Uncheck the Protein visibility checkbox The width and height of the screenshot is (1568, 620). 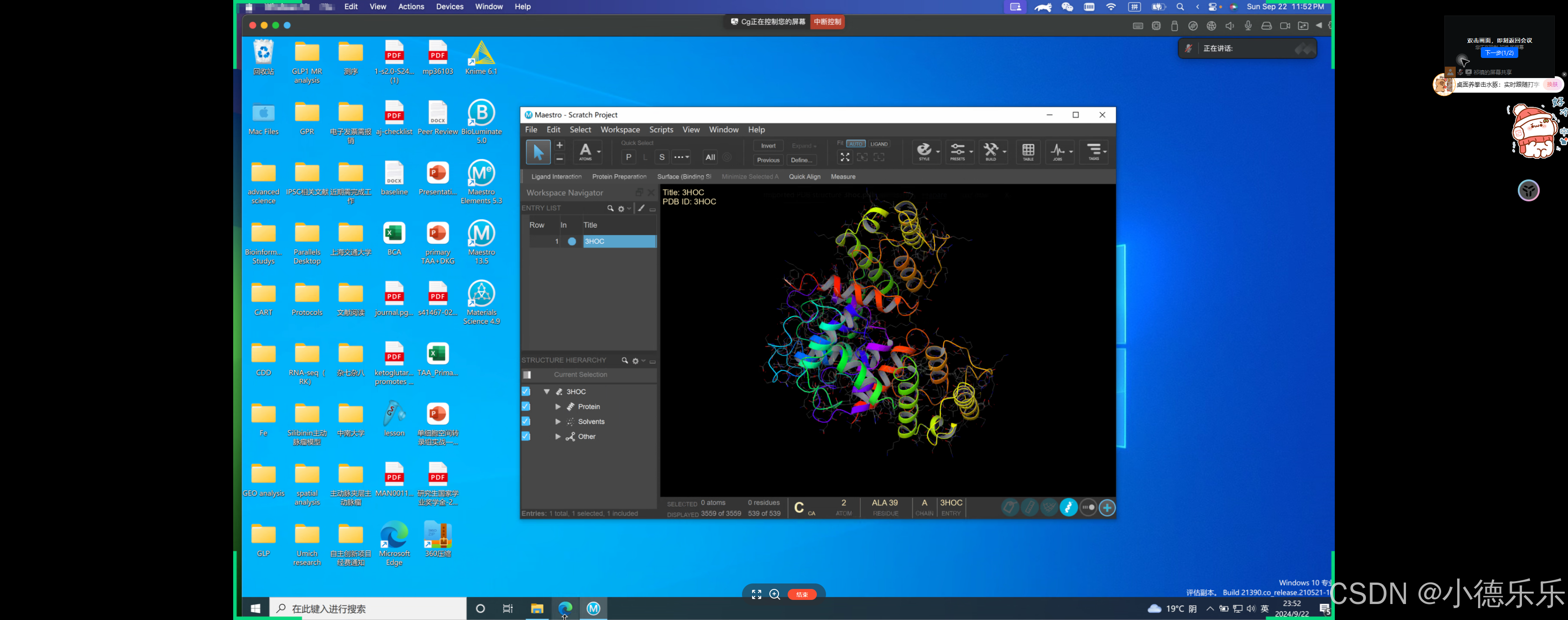point(526,406)
